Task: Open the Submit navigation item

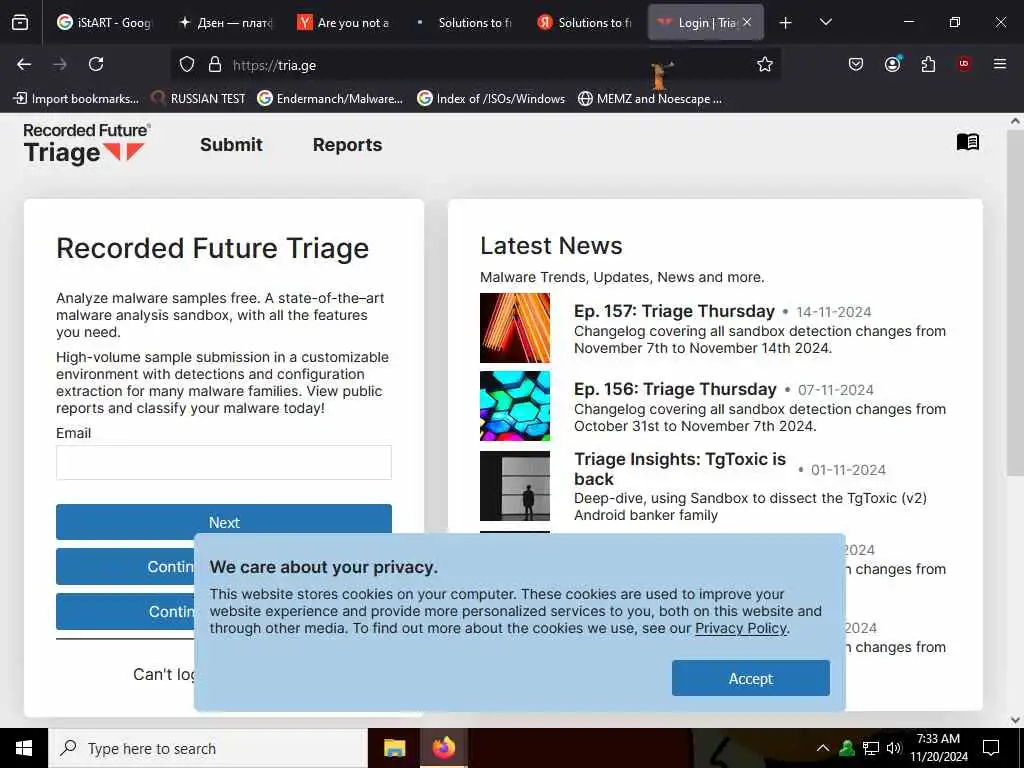Action: tap(231, 145)
